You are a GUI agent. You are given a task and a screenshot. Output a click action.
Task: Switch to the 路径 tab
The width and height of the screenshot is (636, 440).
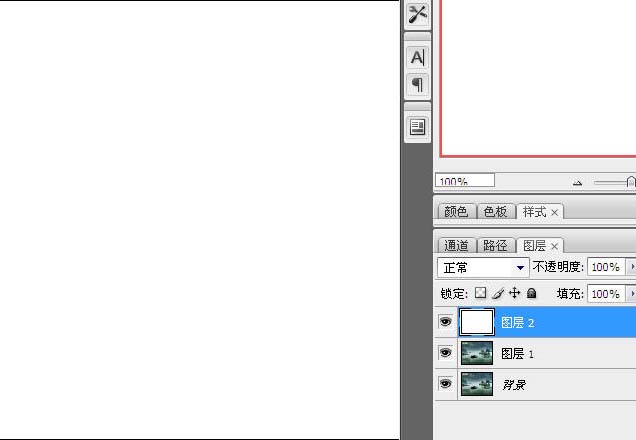(x=495, y=246)
